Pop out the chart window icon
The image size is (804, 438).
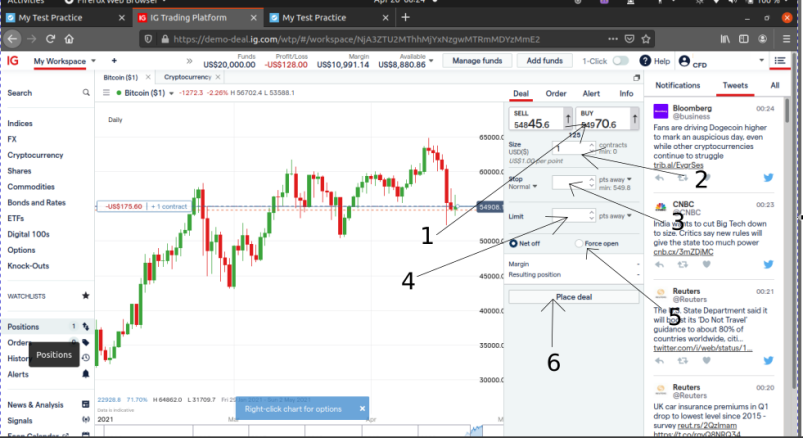[x=636, y=77]
